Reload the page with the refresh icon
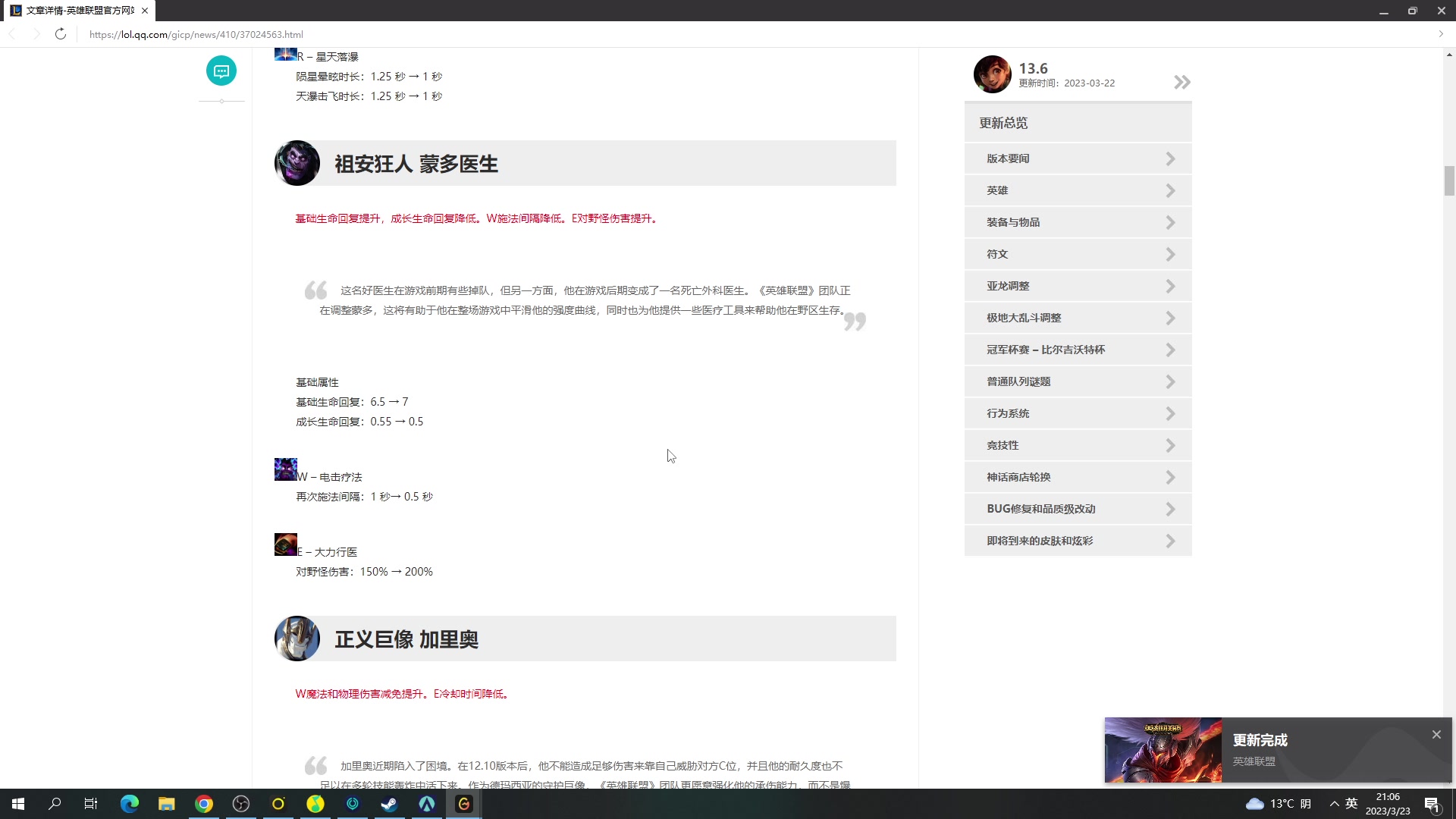 tap(61, 34)
